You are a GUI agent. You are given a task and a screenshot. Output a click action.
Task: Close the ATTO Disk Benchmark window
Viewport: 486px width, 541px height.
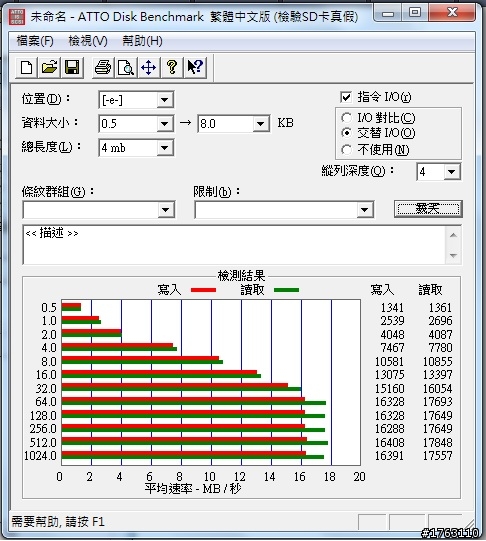coord(452,13)
